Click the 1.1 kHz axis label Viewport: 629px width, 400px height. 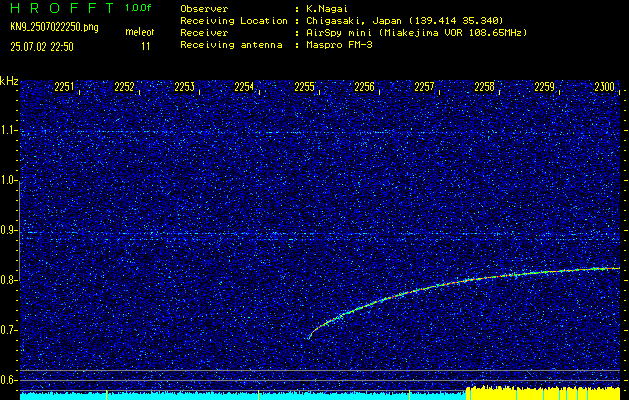click(x=7, y=130)
